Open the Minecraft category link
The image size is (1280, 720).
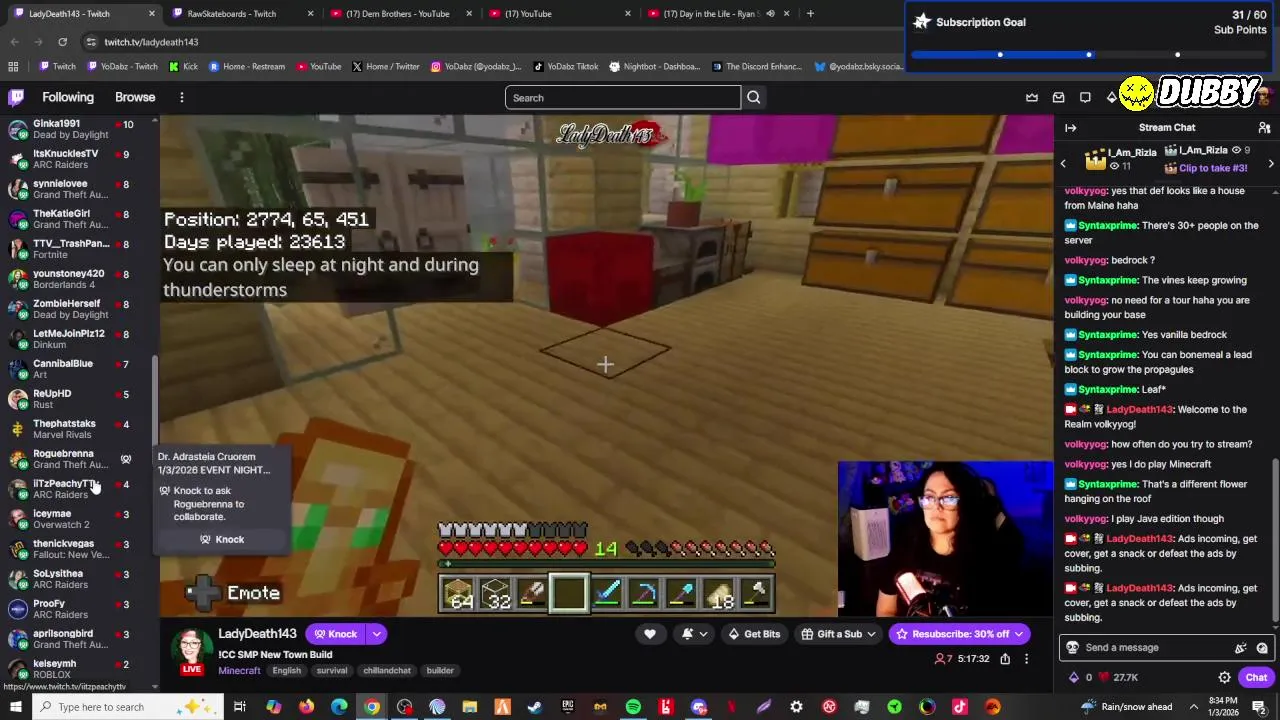[239, 670]
